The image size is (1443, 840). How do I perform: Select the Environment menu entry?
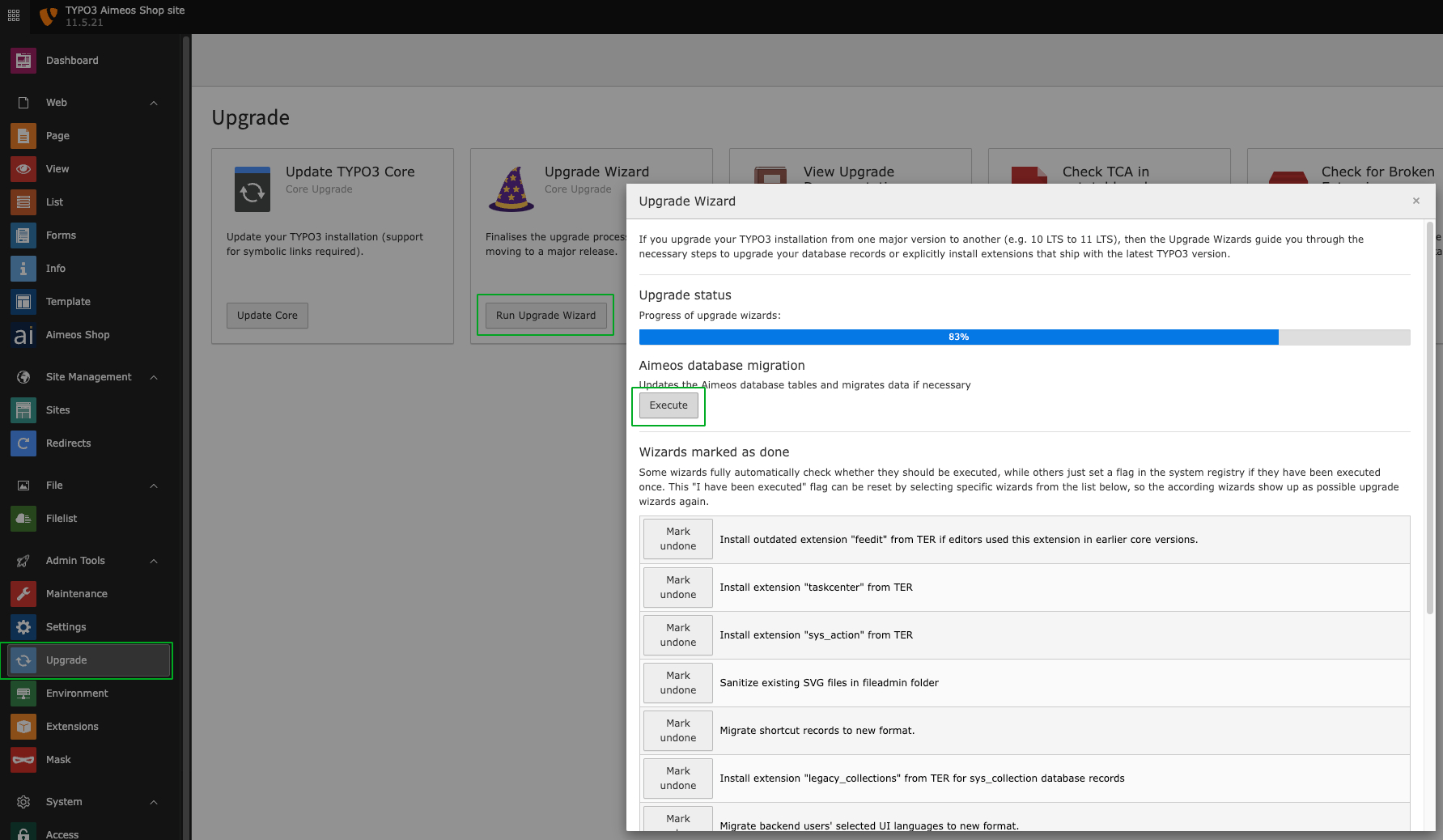pyautogui.click(x=90, y=694)
